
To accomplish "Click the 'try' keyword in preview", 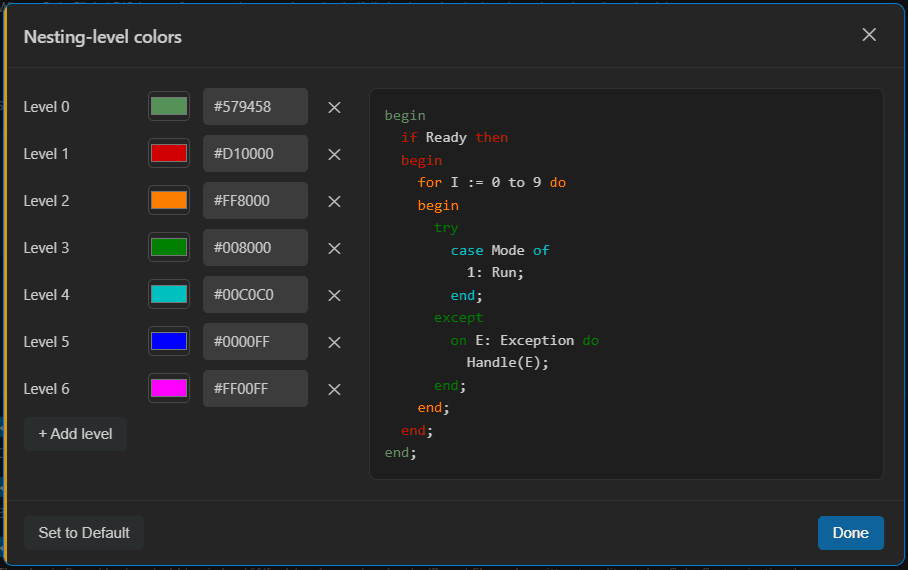I will tap(446, 228).
